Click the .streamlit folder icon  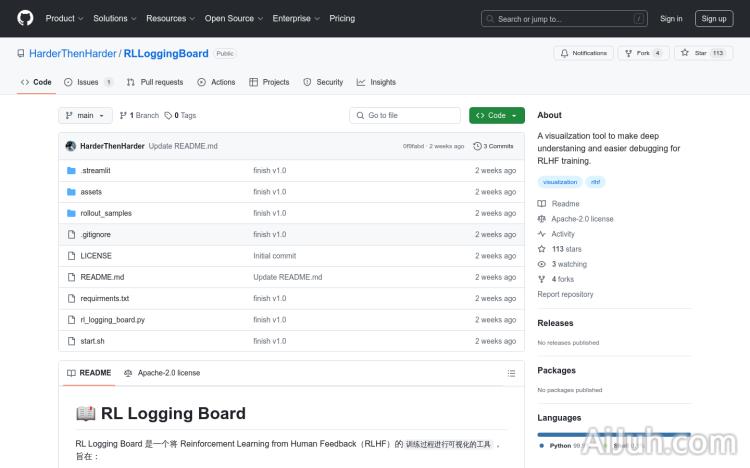pyautogui.click(x=71, y=170)
